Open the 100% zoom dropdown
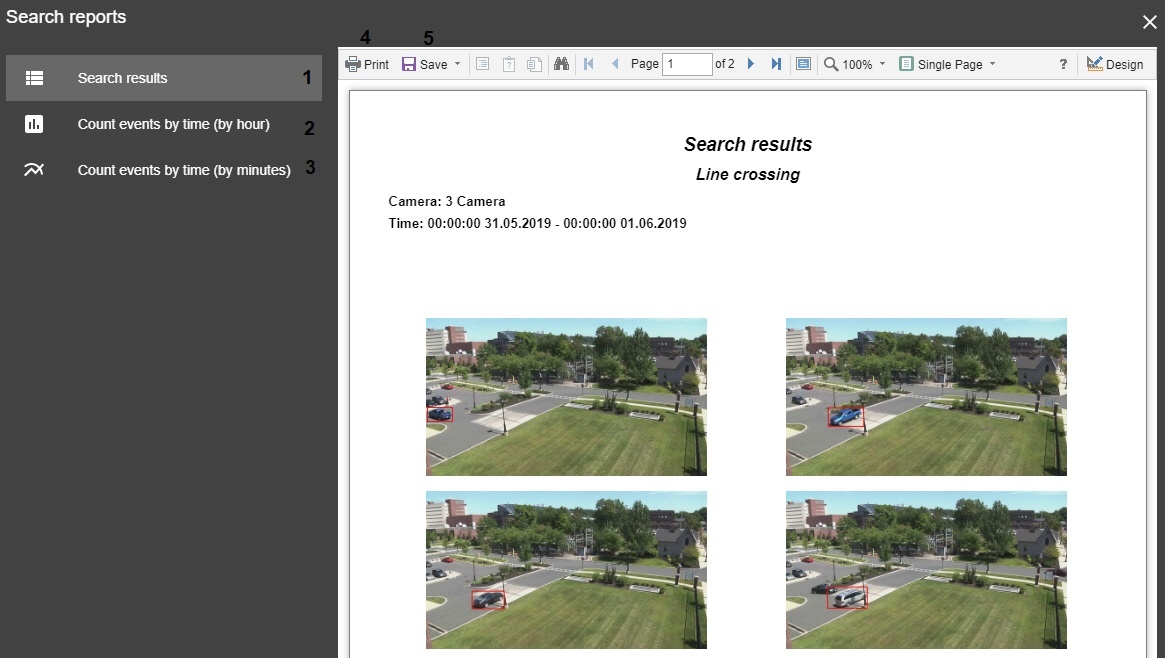This screenshot has height=658, width=1165. tap(855, 64)
